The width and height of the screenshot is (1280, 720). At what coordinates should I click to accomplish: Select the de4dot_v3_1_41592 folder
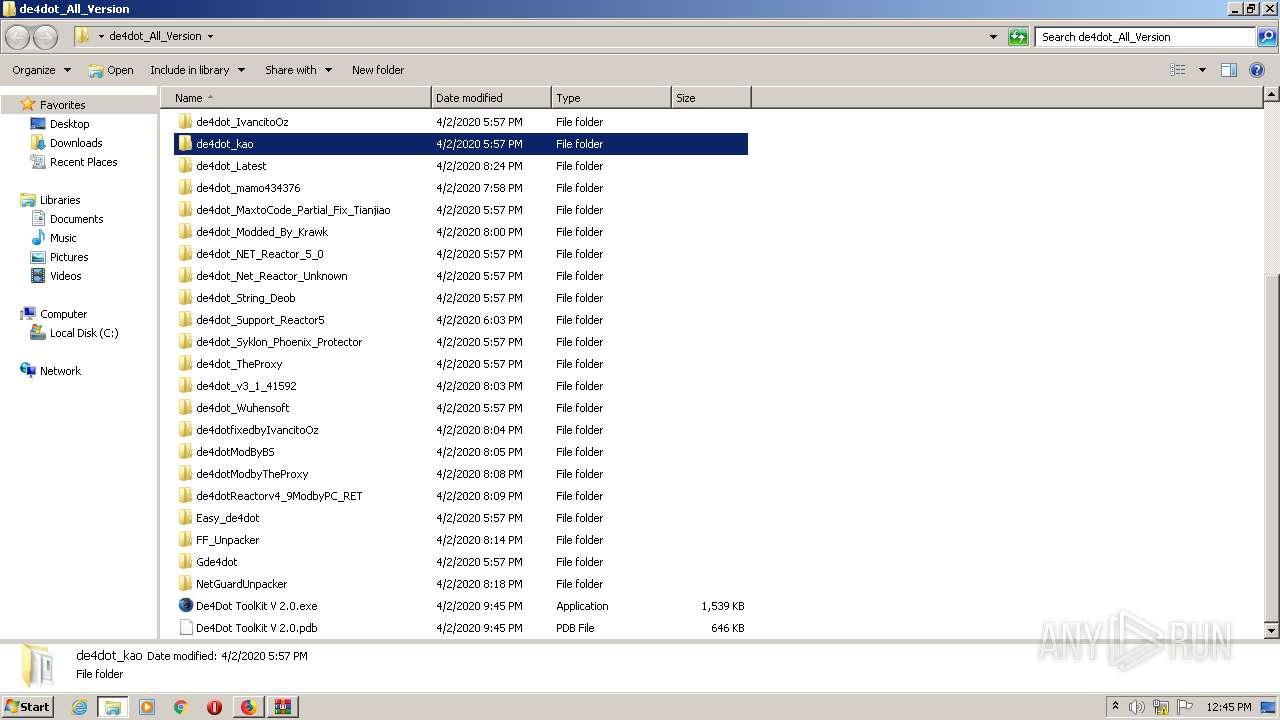[461, 386]
